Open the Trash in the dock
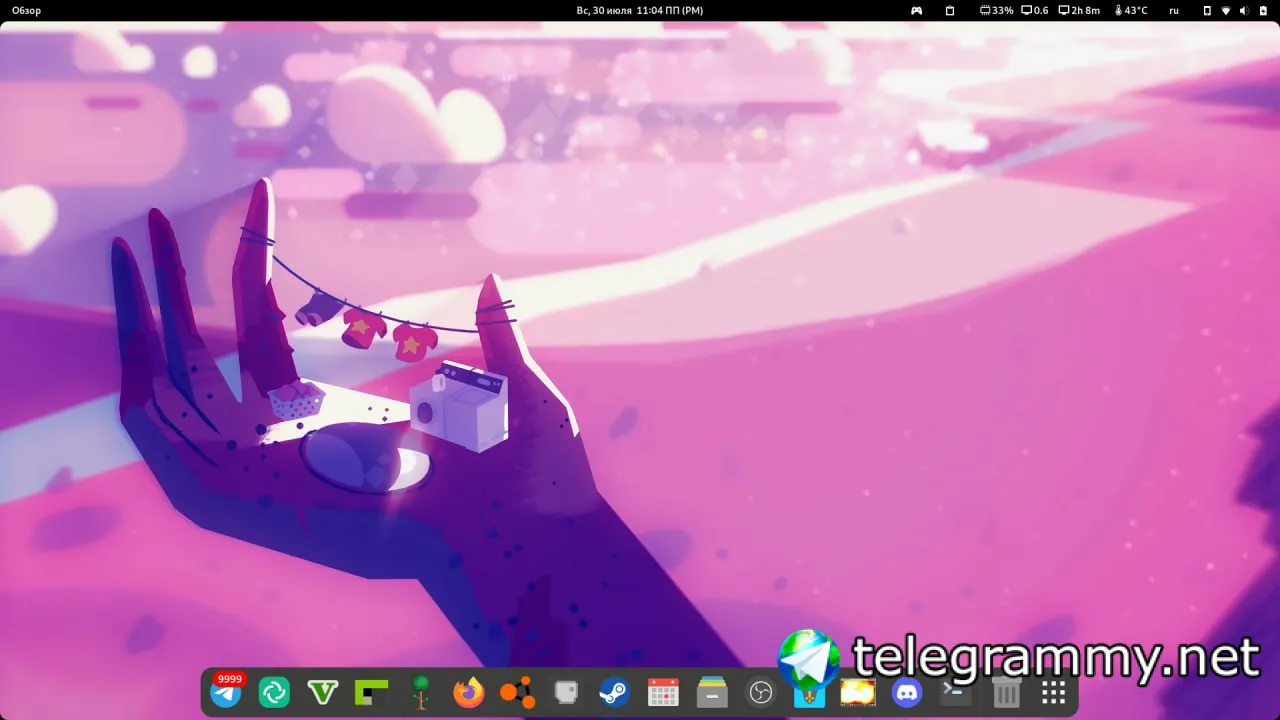 click(1005, 692)
